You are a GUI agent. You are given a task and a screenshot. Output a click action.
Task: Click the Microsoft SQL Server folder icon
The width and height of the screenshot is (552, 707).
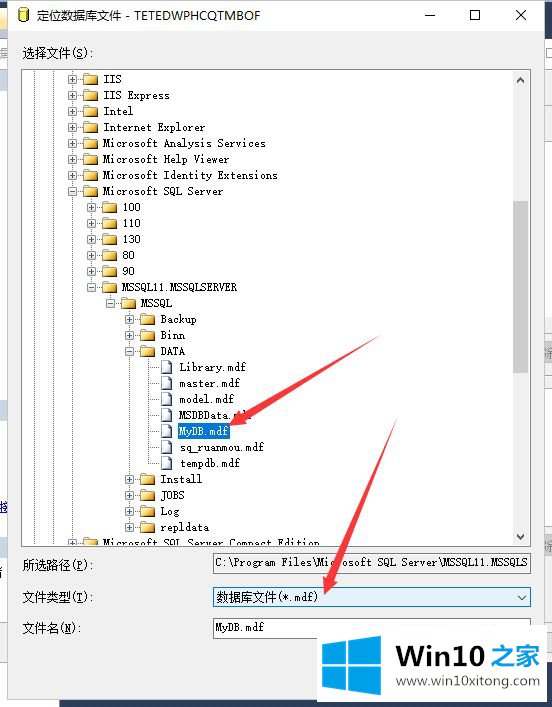tap(91, 191)
